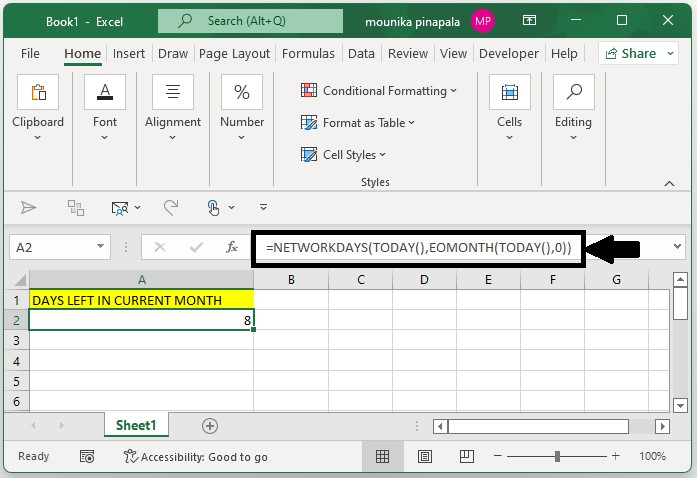This screenshot has height=478, width=697.
Task: Open the Page Layout tab
Action: (x=234, y=54)
